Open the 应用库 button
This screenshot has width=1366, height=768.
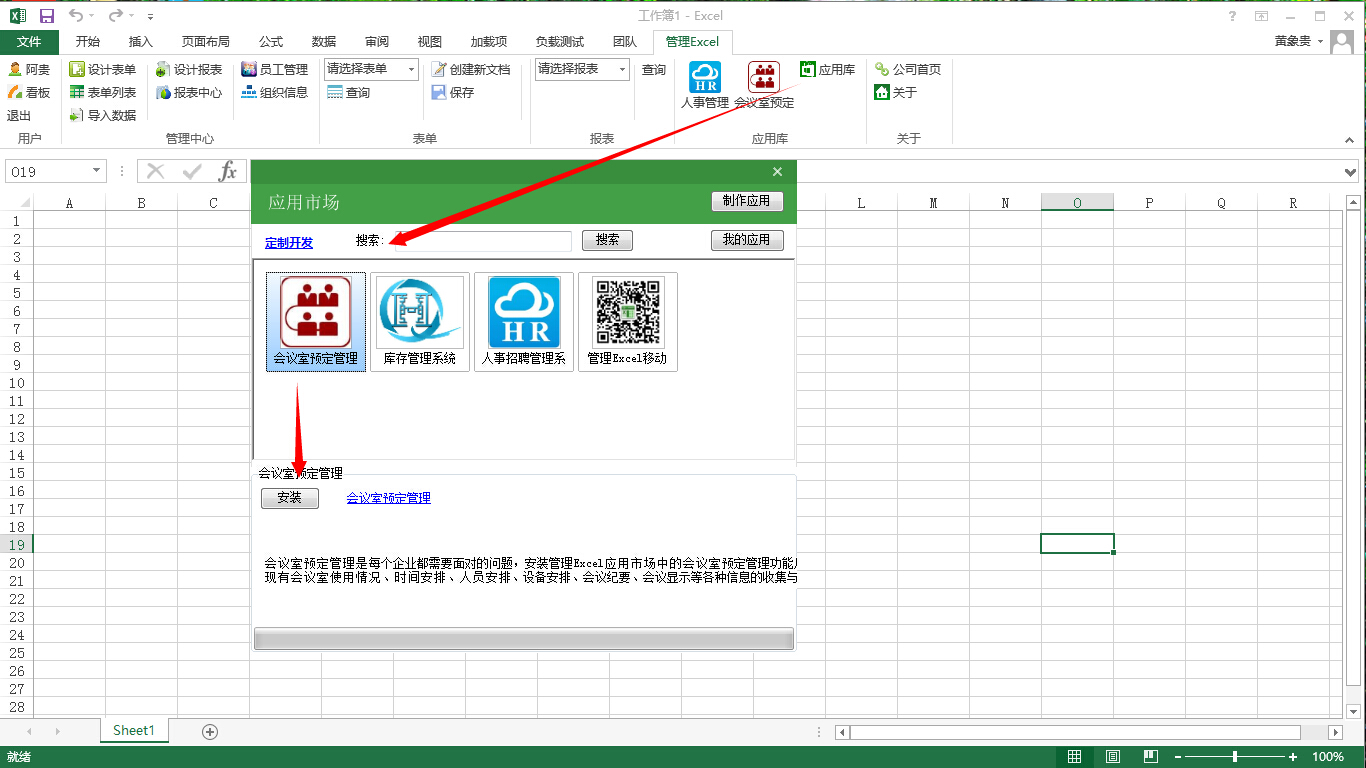tap(828, 69)
